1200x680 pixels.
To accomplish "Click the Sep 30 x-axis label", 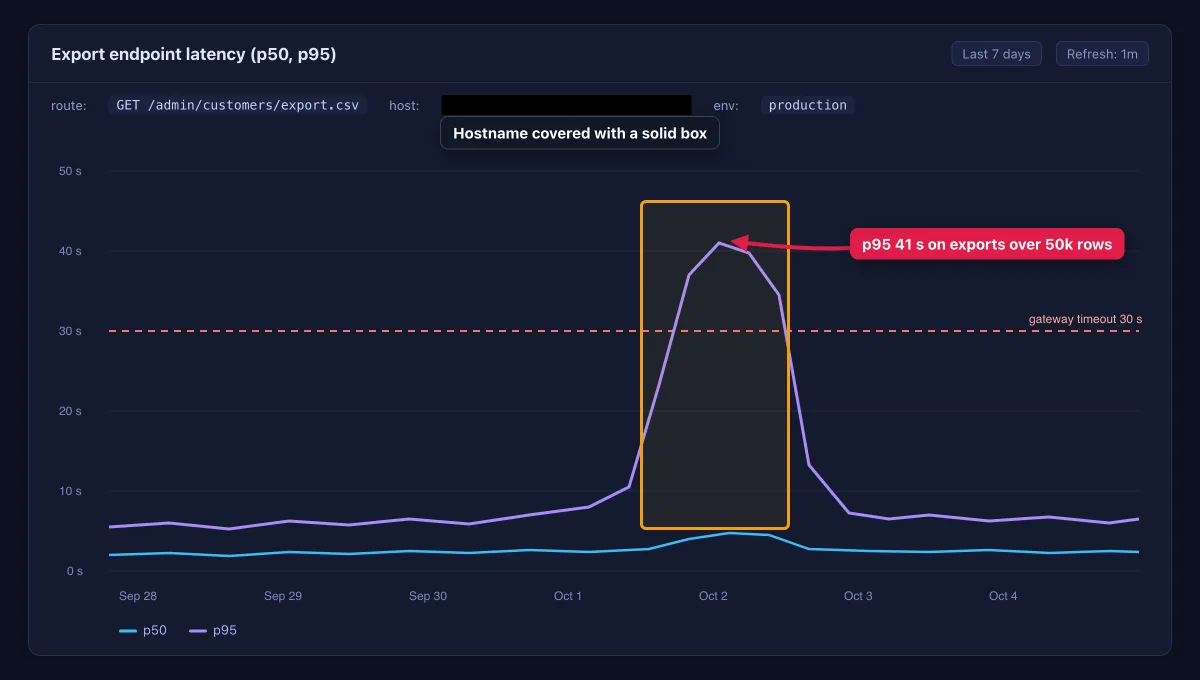I will 428,596.
